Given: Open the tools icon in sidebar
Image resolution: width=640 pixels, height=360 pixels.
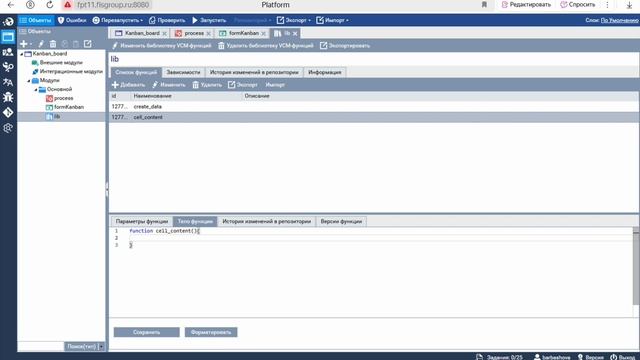Looking at the screenshot, I should tap(8, 67).
